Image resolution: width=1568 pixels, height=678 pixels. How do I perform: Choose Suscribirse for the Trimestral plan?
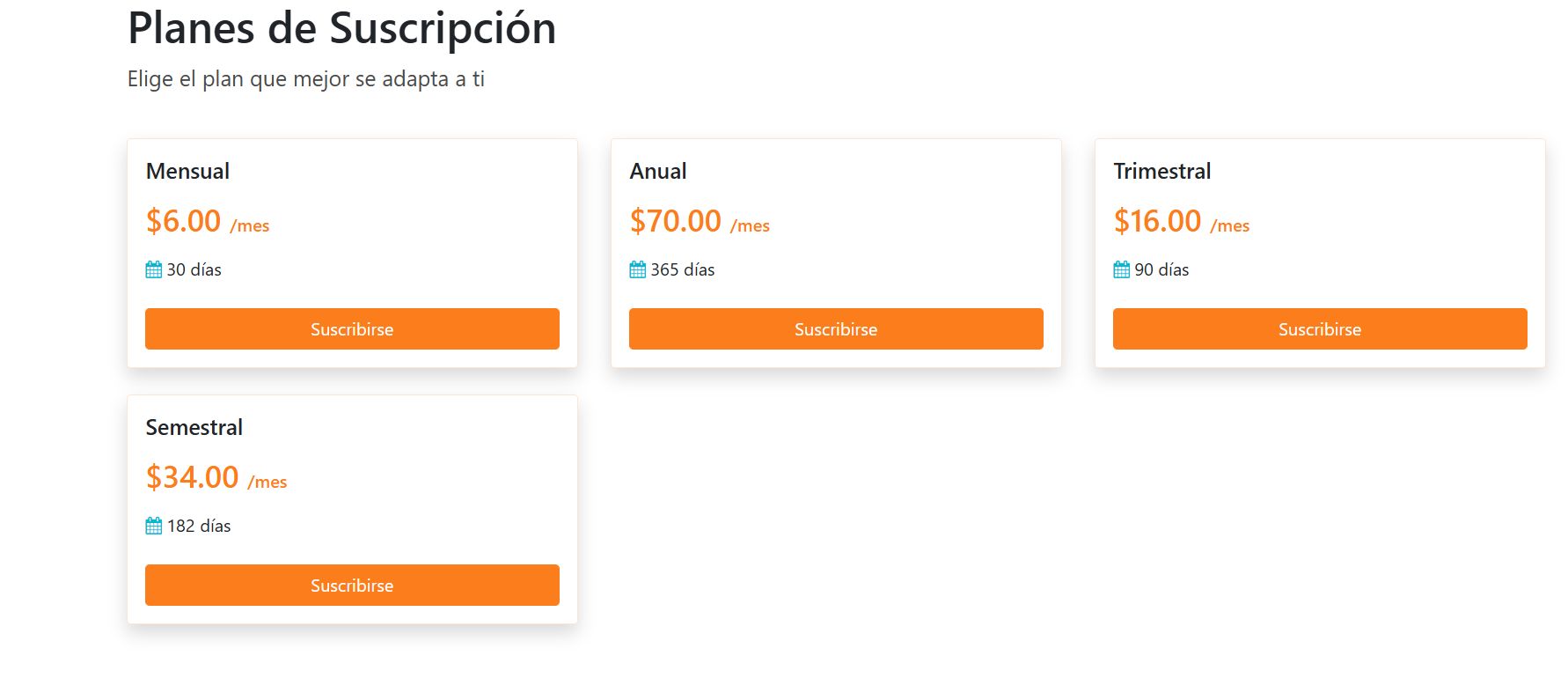[1320, 329]
